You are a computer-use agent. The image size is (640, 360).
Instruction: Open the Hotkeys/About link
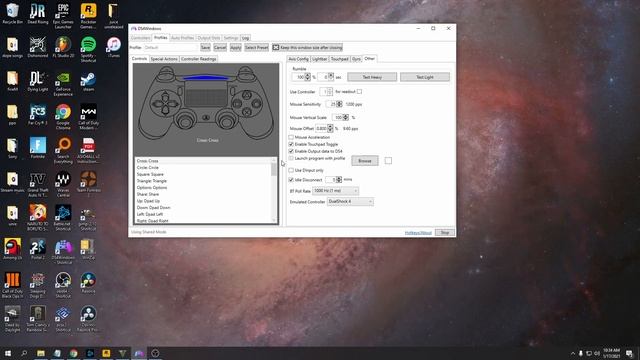[418, 233]
